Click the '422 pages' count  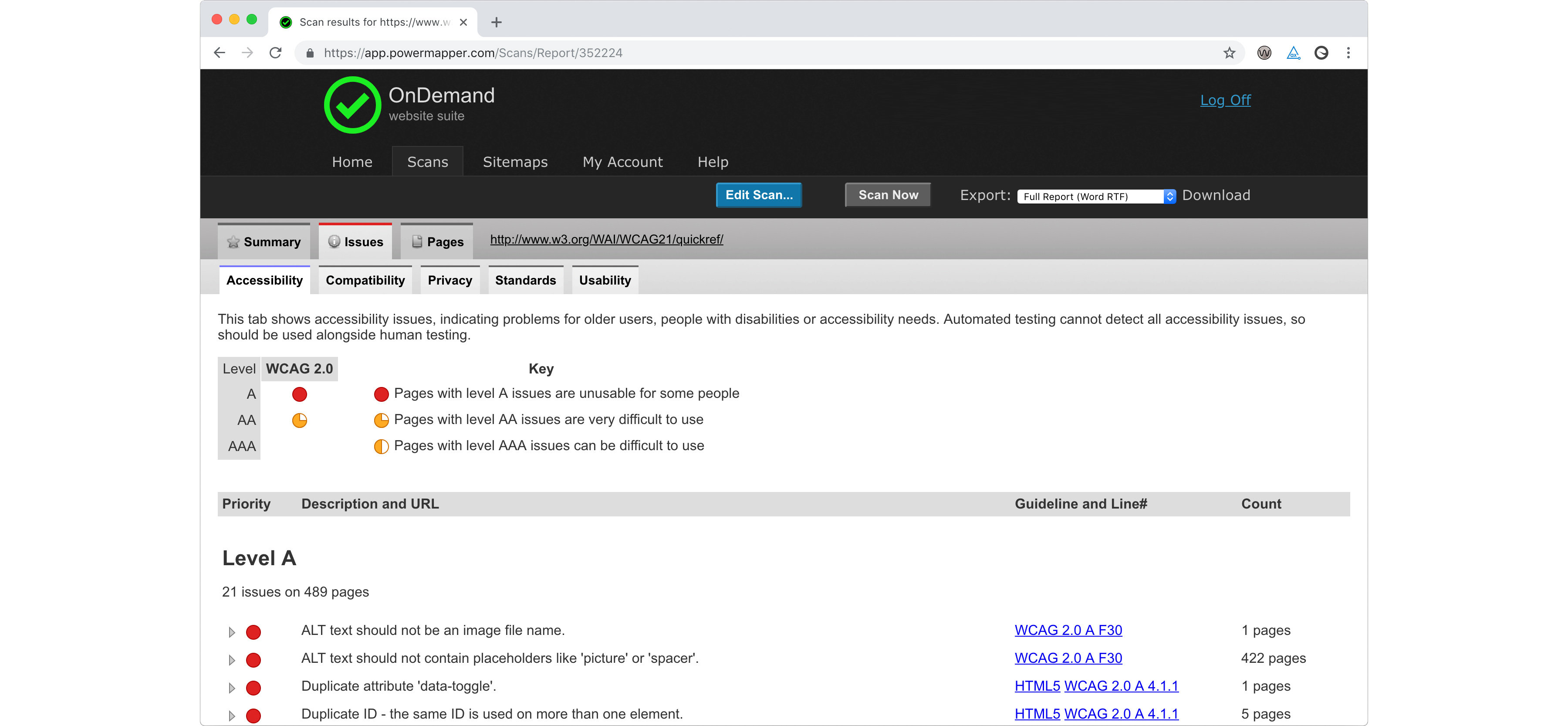1273,658
